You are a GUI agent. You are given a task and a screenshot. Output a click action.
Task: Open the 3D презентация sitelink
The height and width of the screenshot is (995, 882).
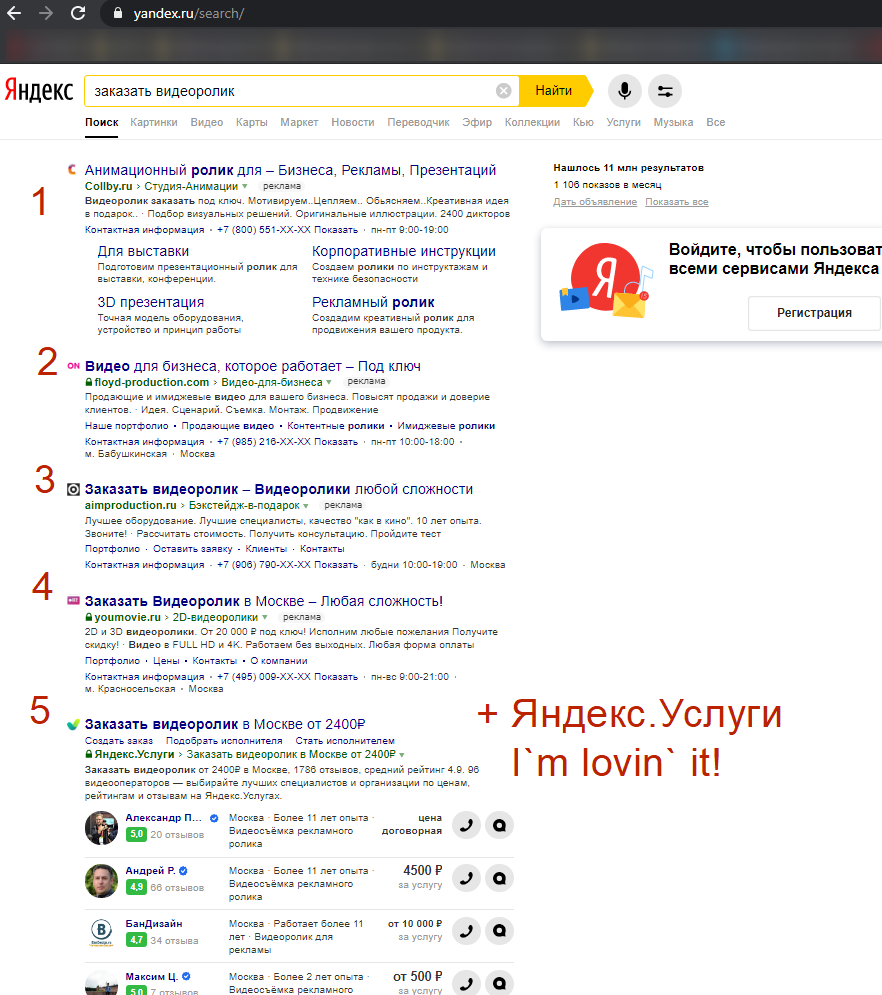tap(151, 302)
